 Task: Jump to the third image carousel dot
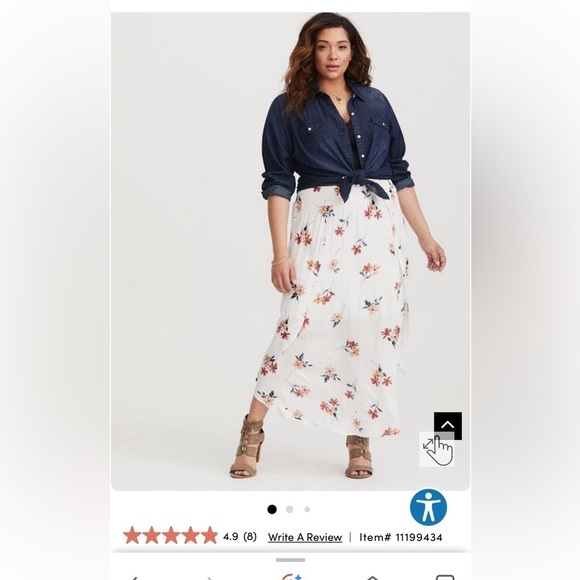pyautogui.click(x=307, y=509)
